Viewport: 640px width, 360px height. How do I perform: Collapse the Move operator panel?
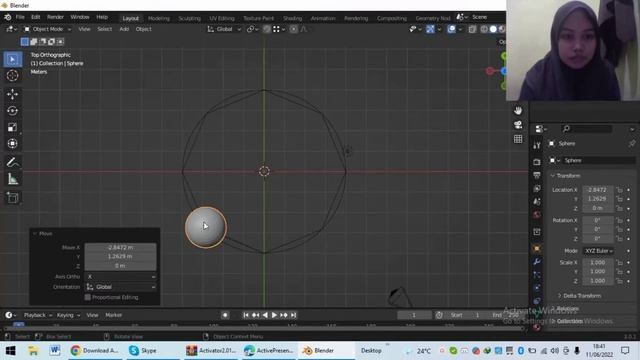click(42, 233)
